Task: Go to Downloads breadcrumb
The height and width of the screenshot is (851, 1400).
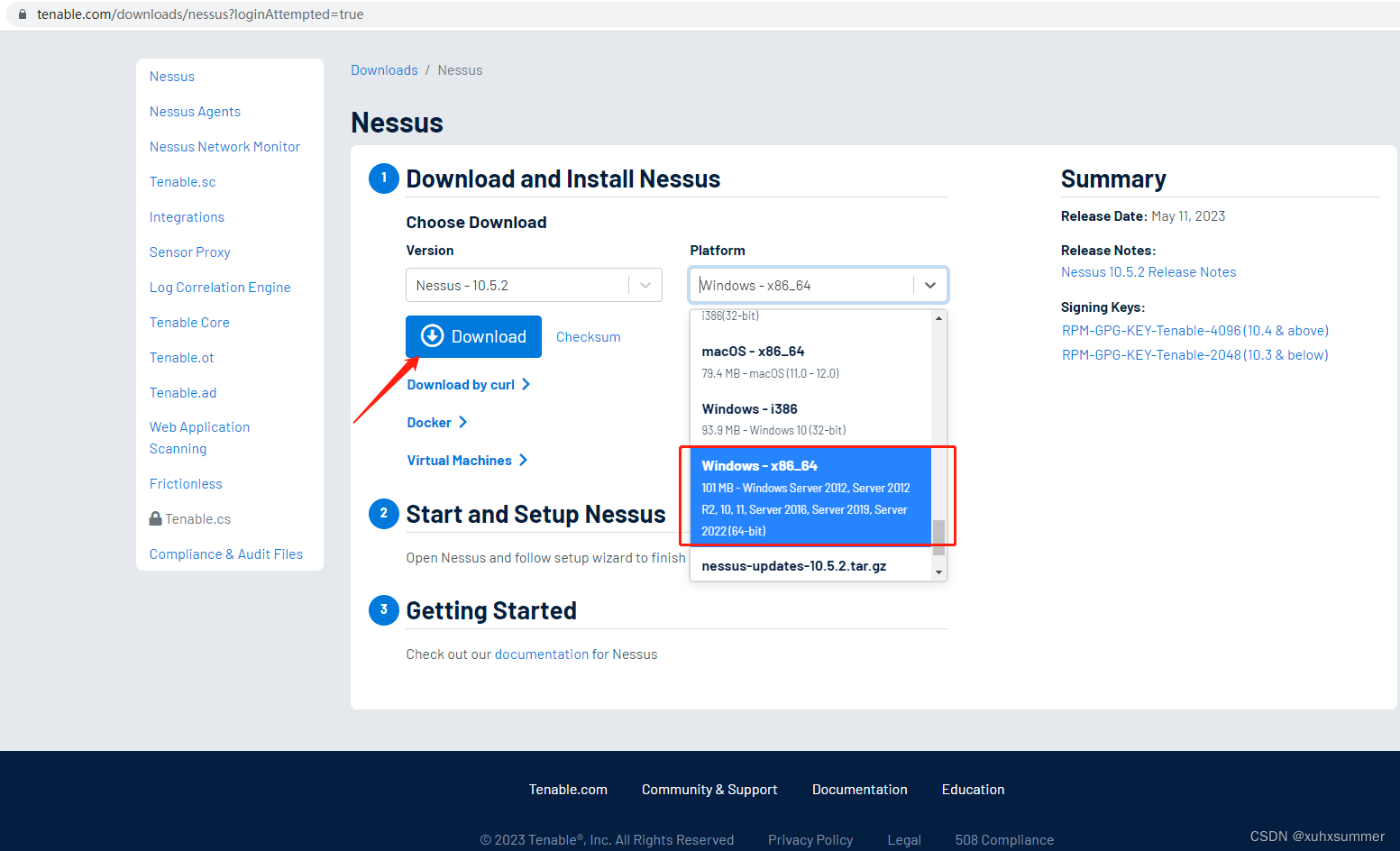Action: point(384,70)
